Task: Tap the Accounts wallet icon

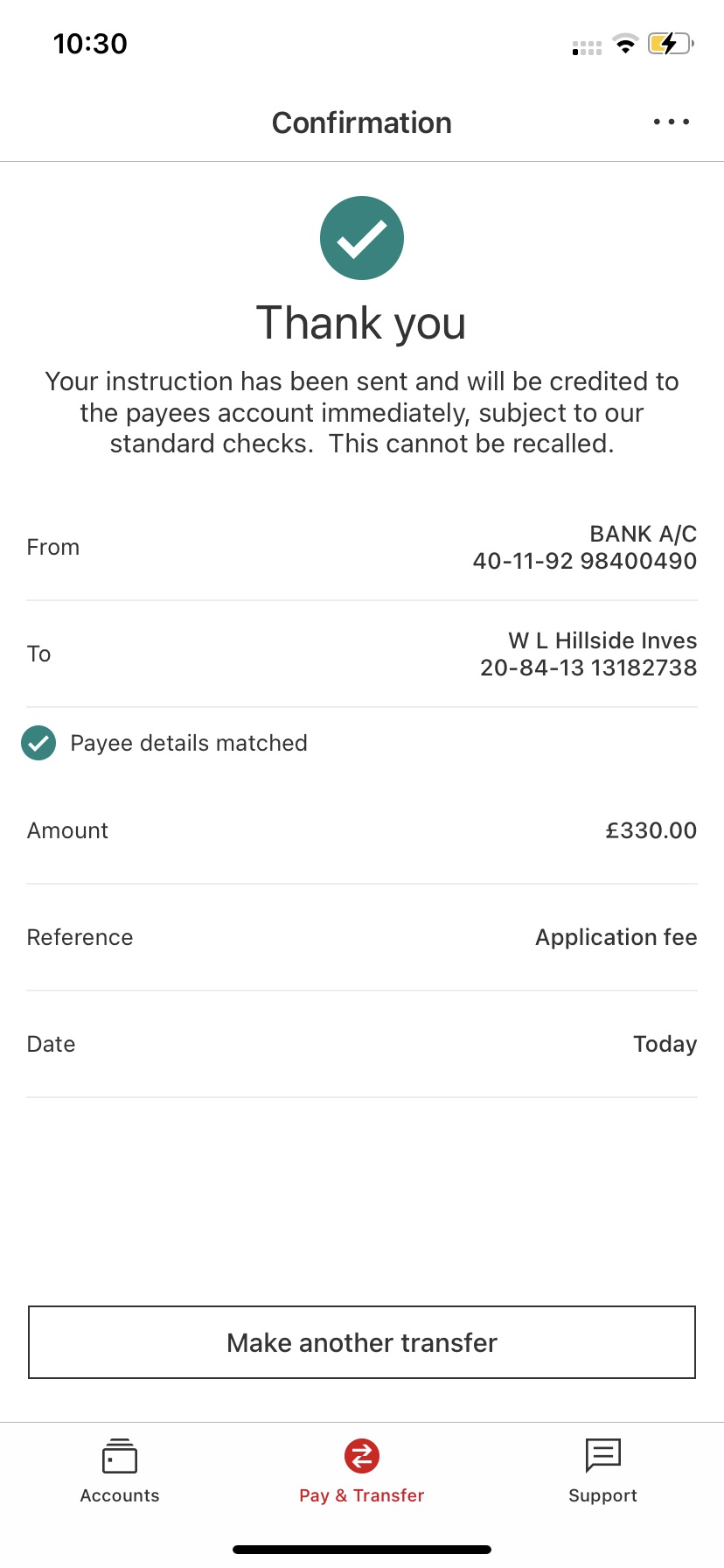Action: click(x=120, y=1456)
